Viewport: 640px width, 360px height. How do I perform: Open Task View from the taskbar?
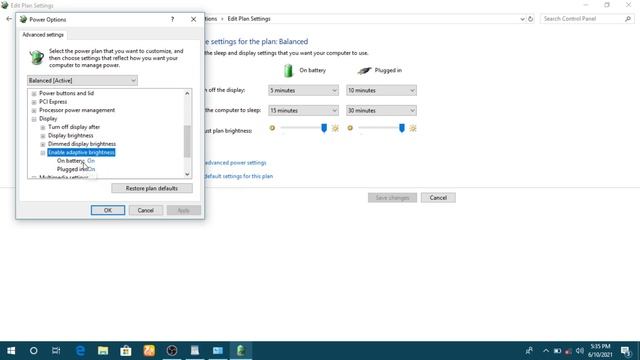coord(56,351)
